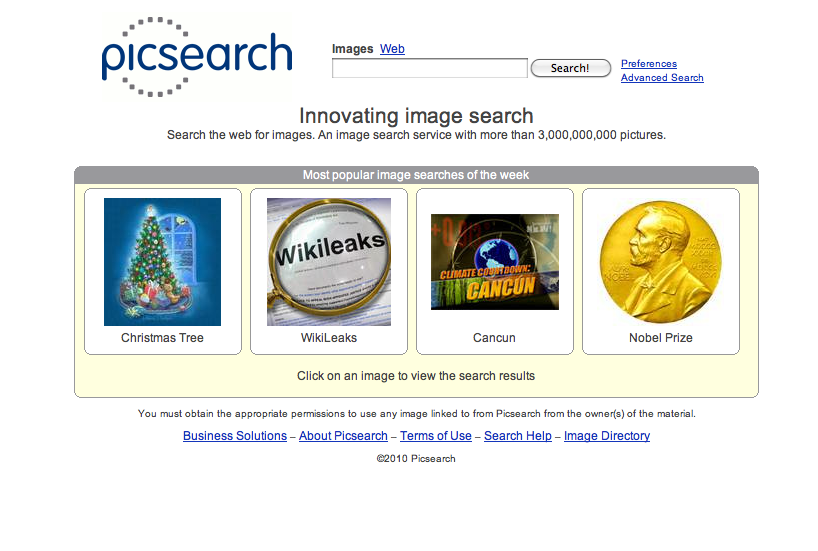Open the Advanced Search link
818x551 pixels.
(662, 78)
